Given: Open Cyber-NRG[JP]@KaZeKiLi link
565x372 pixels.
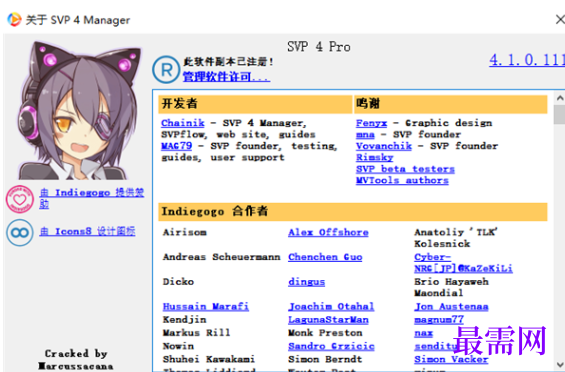Looking at the screenshot, I should pyautogui.click(x=463, y=263).
